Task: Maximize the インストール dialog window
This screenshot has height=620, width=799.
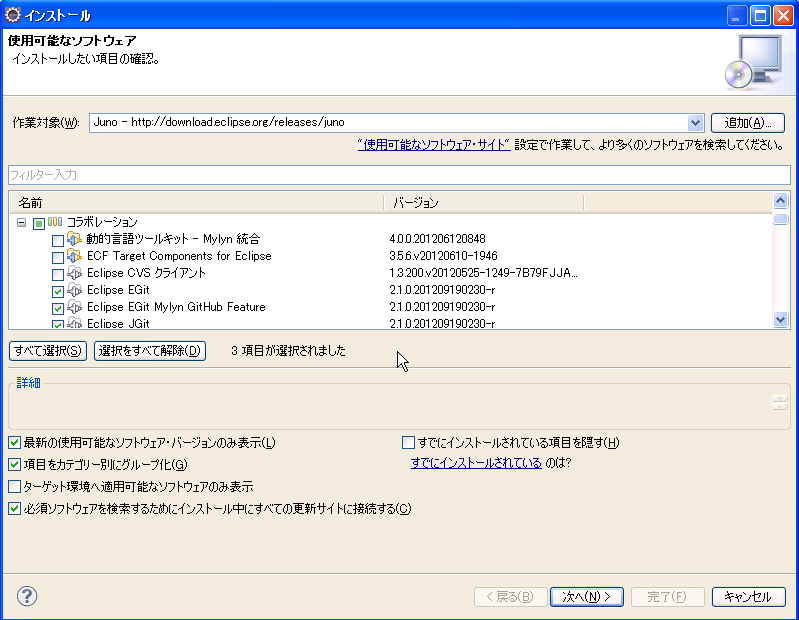Action: (x=760, y=16)
